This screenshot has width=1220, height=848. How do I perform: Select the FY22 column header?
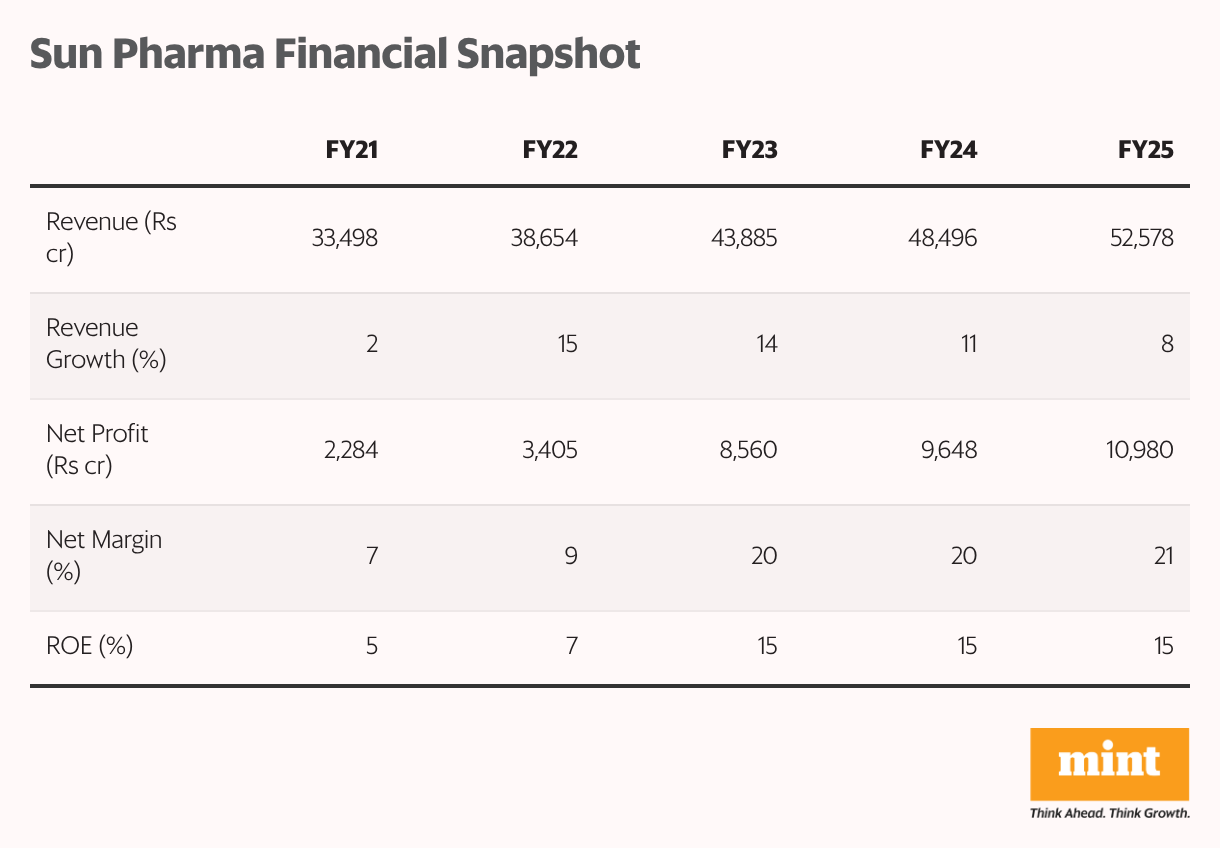coord(550,150)
